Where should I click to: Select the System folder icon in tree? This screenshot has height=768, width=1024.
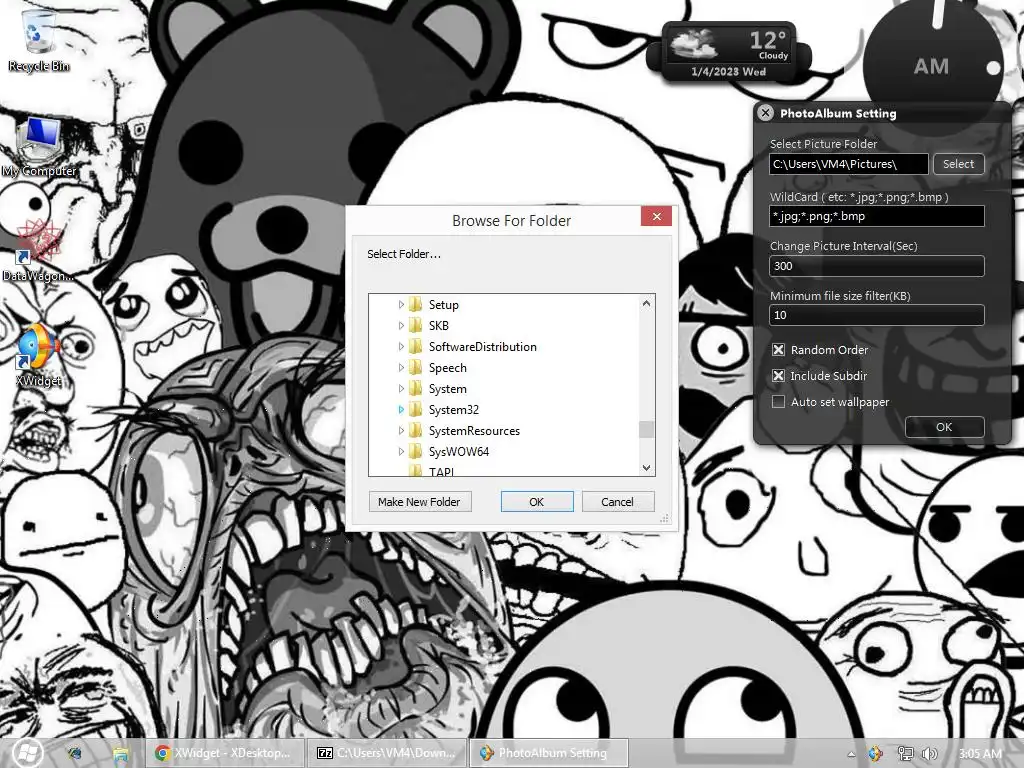pos(416,388)
